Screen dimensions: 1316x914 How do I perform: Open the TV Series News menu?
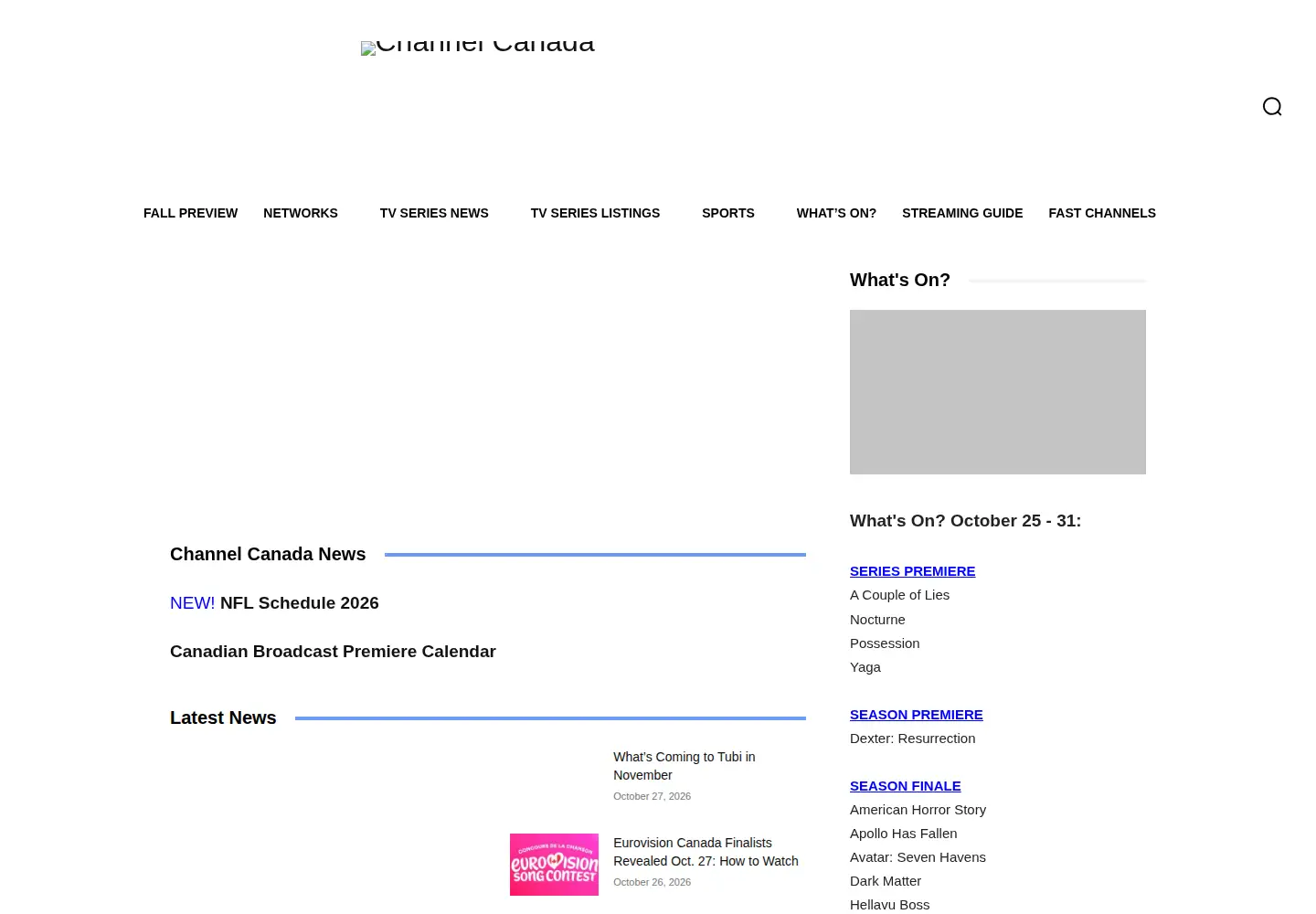click(x=434, y=213)
